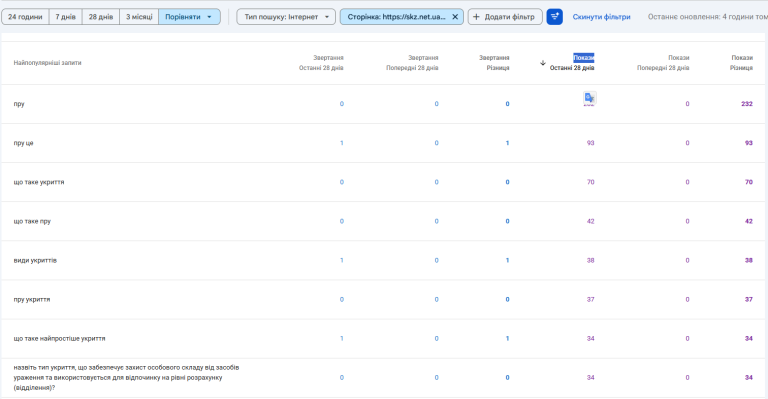Remove the page filter with X icon
Viewport: 768px width, 399px height.
(x=455, y=17)
